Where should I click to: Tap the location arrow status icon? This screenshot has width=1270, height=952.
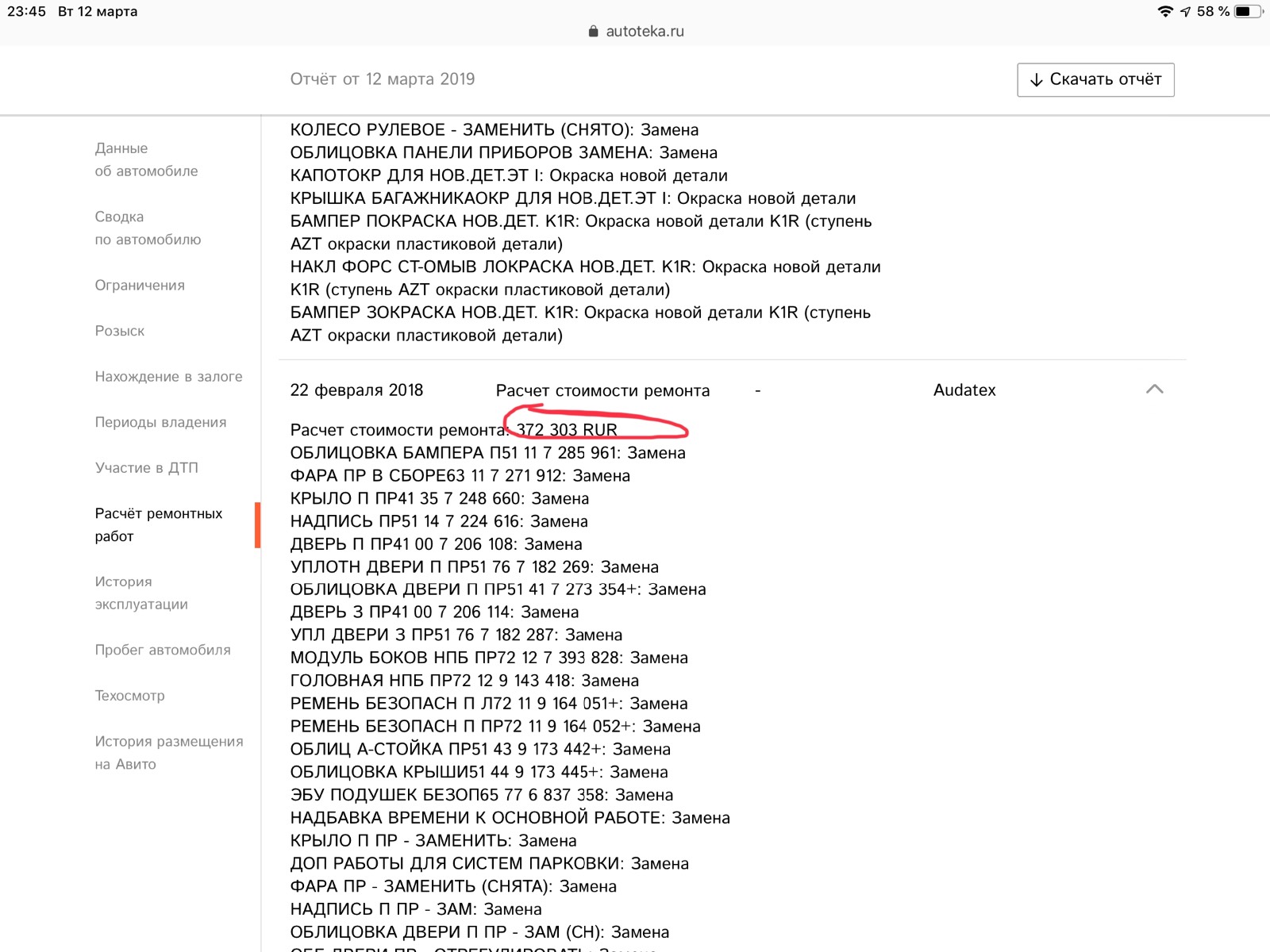[1185, 11]
